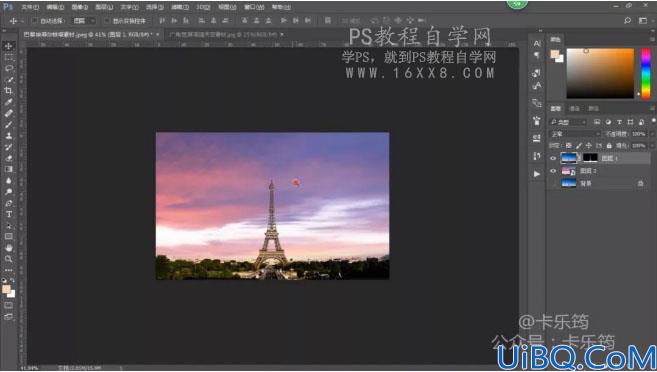
Task: Select the History Brush tool
Action: (8, 147)
